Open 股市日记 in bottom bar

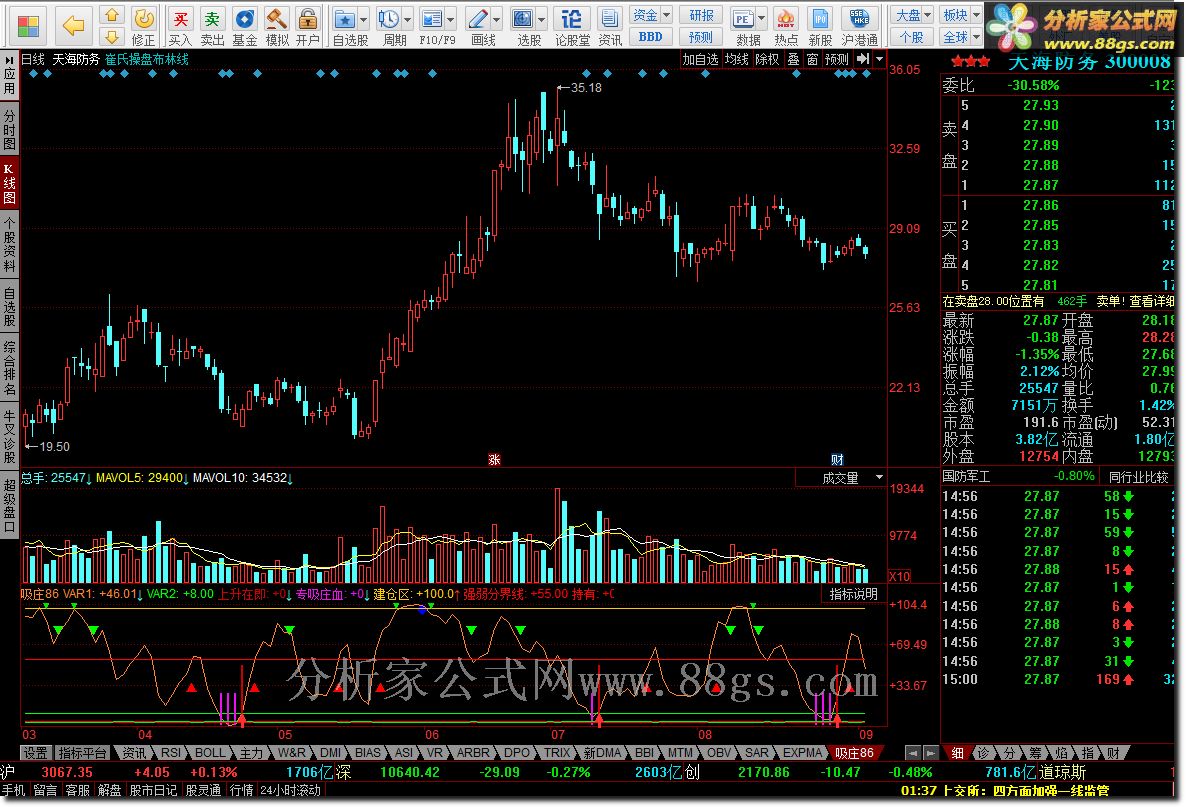click(x=153, y=790)
